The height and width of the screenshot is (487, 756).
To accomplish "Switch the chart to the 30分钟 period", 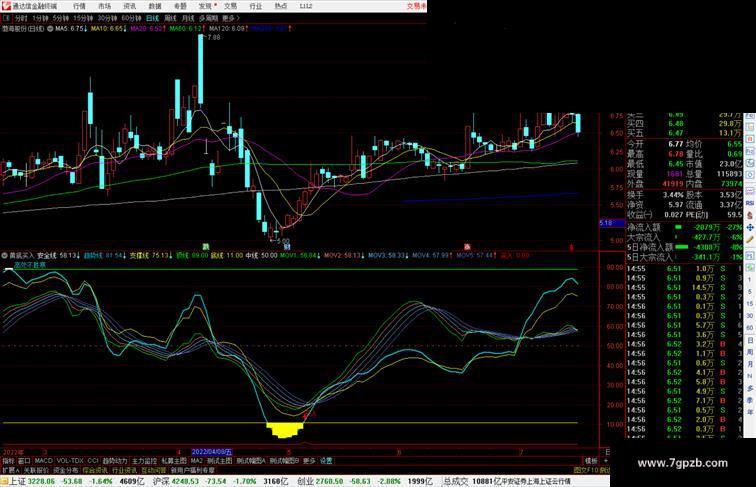I will click(x=107, y=18).
